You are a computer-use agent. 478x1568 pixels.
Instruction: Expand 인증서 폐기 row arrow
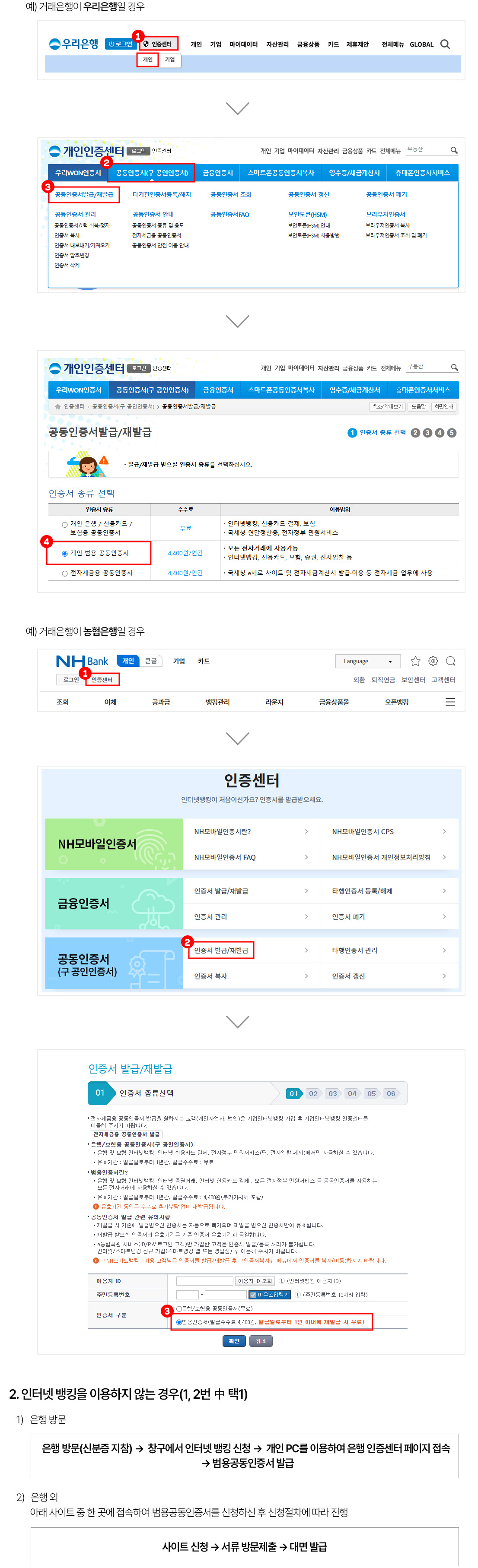point(444,917)
